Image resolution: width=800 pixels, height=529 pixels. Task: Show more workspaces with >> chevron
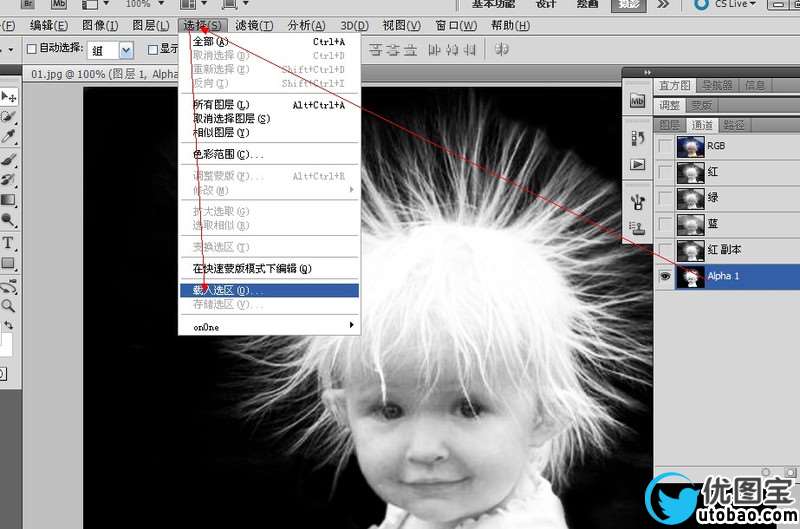click(663, 4)
